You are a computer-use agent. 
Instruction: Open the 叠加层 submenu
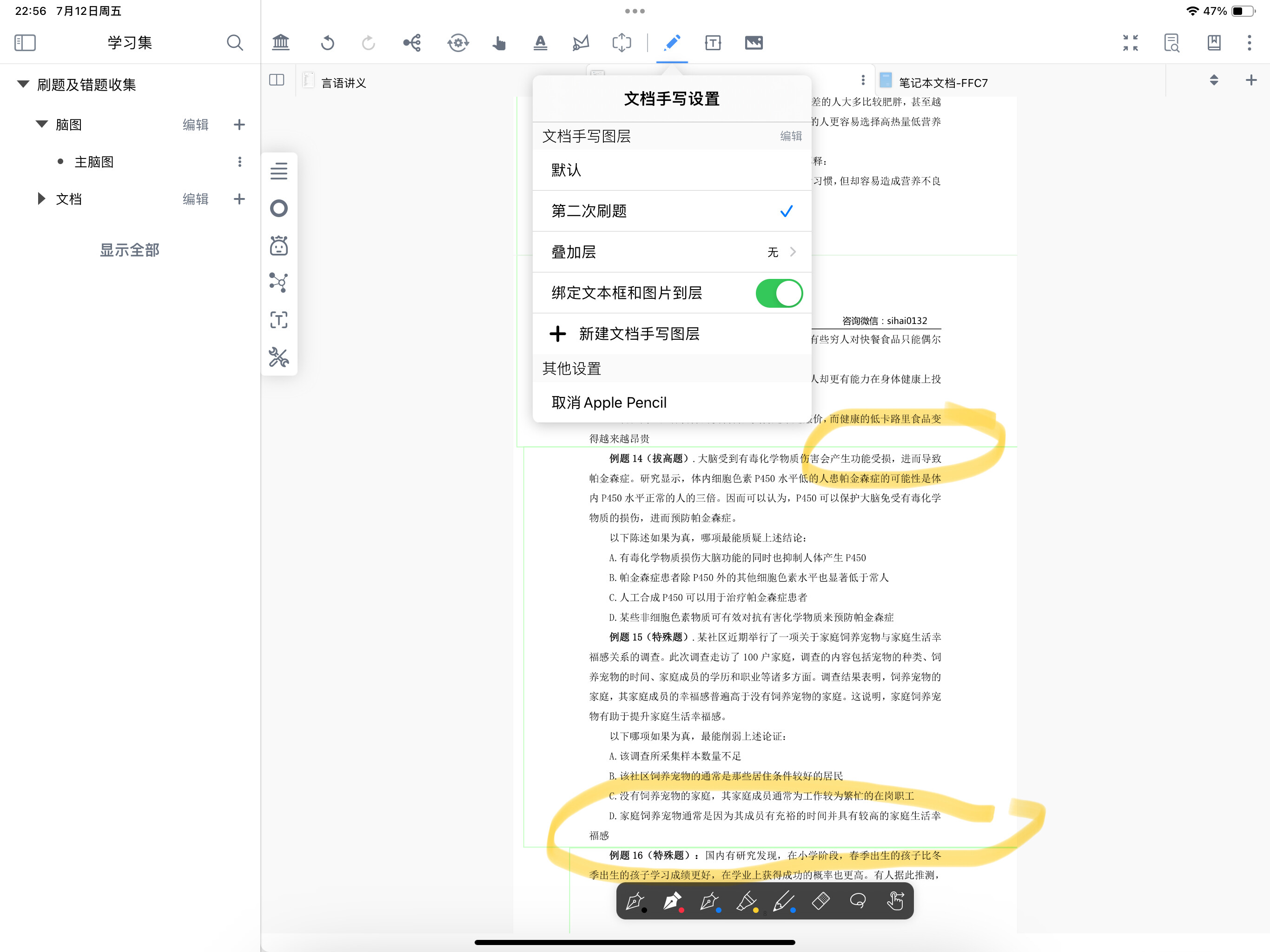click(672, 251)
